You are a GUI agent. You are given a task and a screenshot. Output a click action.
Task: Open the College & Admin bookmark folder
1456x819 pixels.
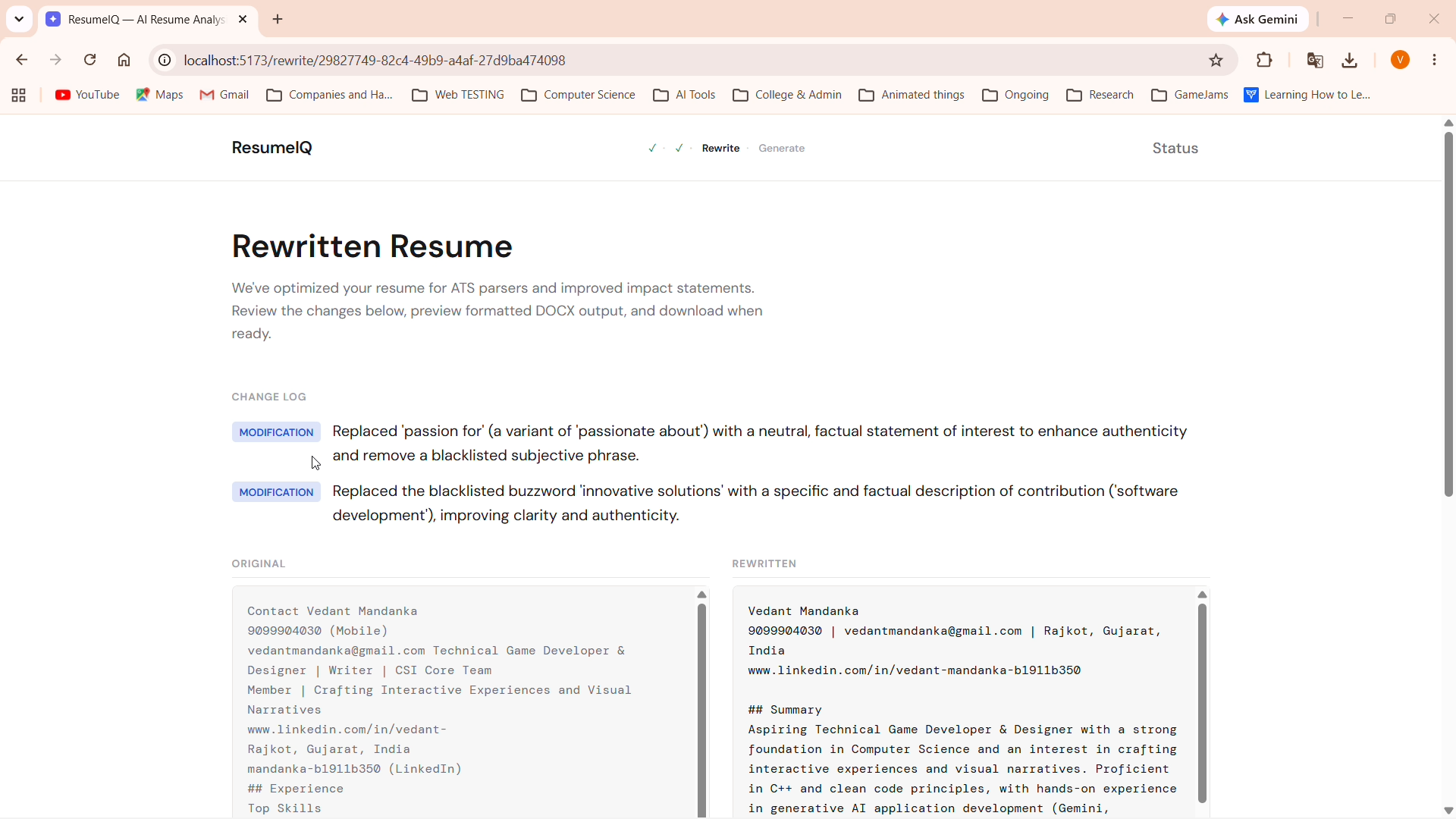pyautogui.click(x=787, y=96)
